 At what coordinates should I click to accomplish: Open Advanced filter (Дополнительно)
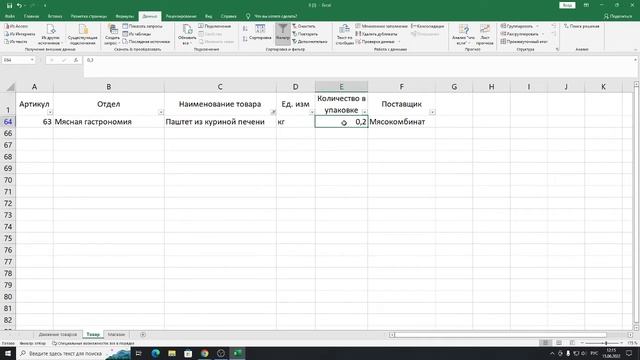(310, 42)
